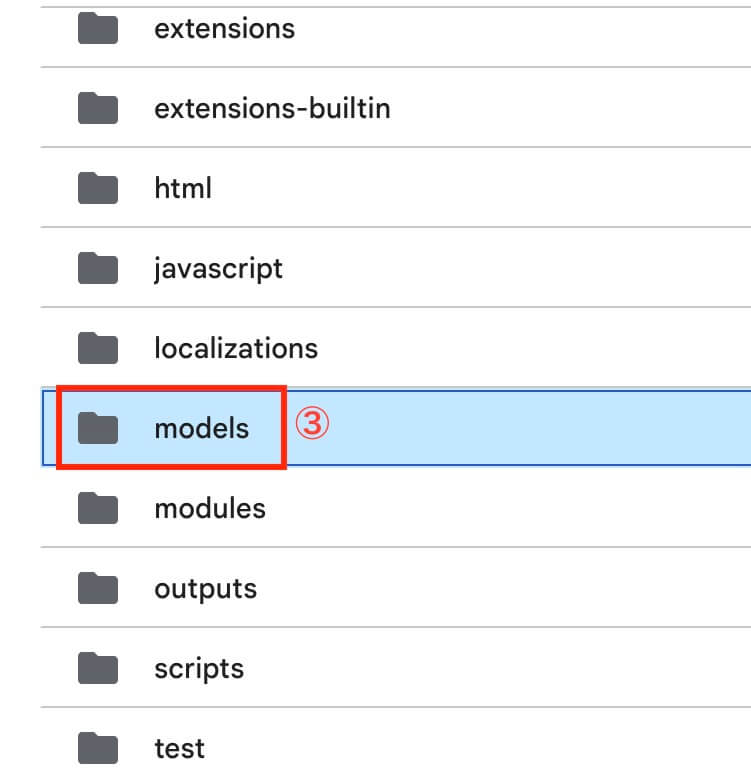Select the extensions-builtin folder name
The image size is (751, 775).
click(272, 108)
